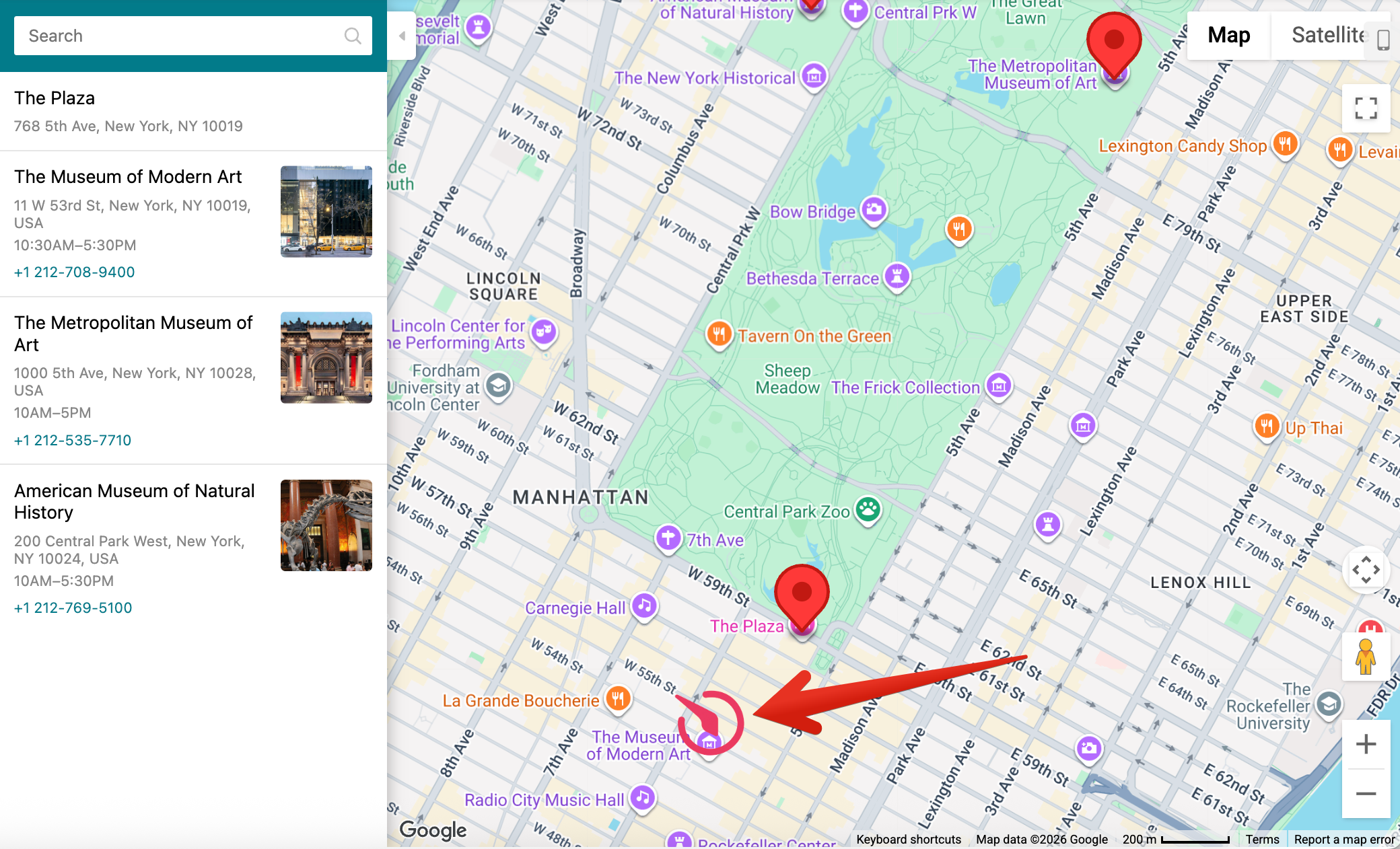The width and height of the screenshot is (1400, 849).
Task: Click the Bow Bridge camera icon
Action: [x=874, y=210]
